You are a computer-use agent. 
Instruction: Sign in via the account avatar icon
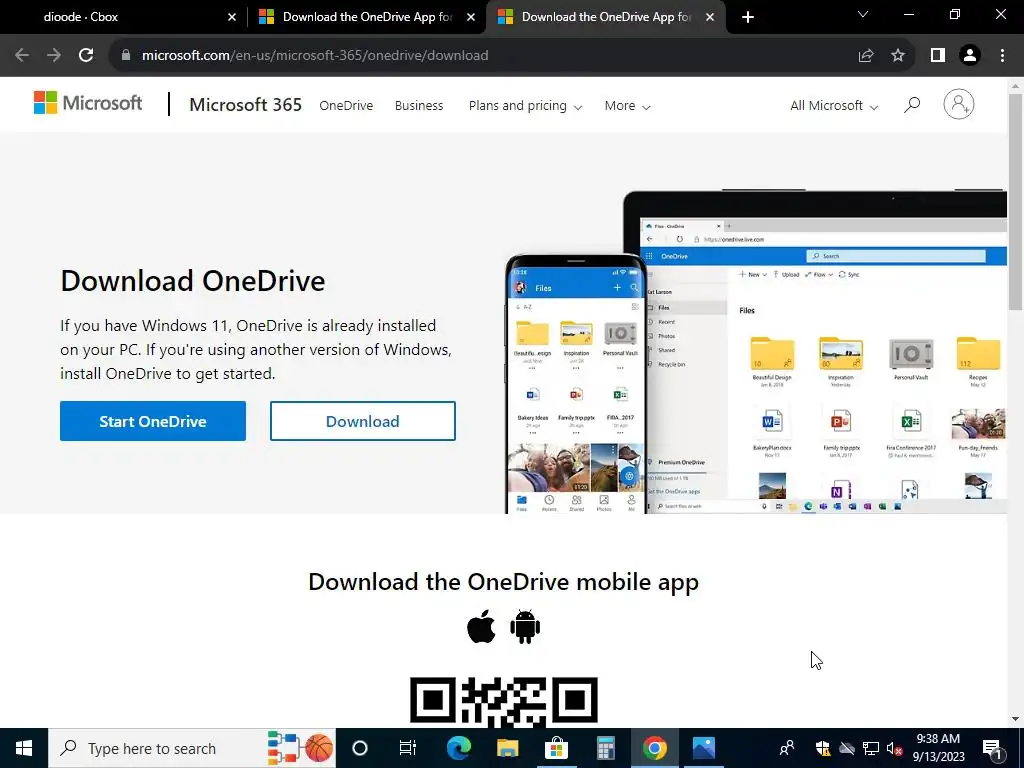(959, 104)
